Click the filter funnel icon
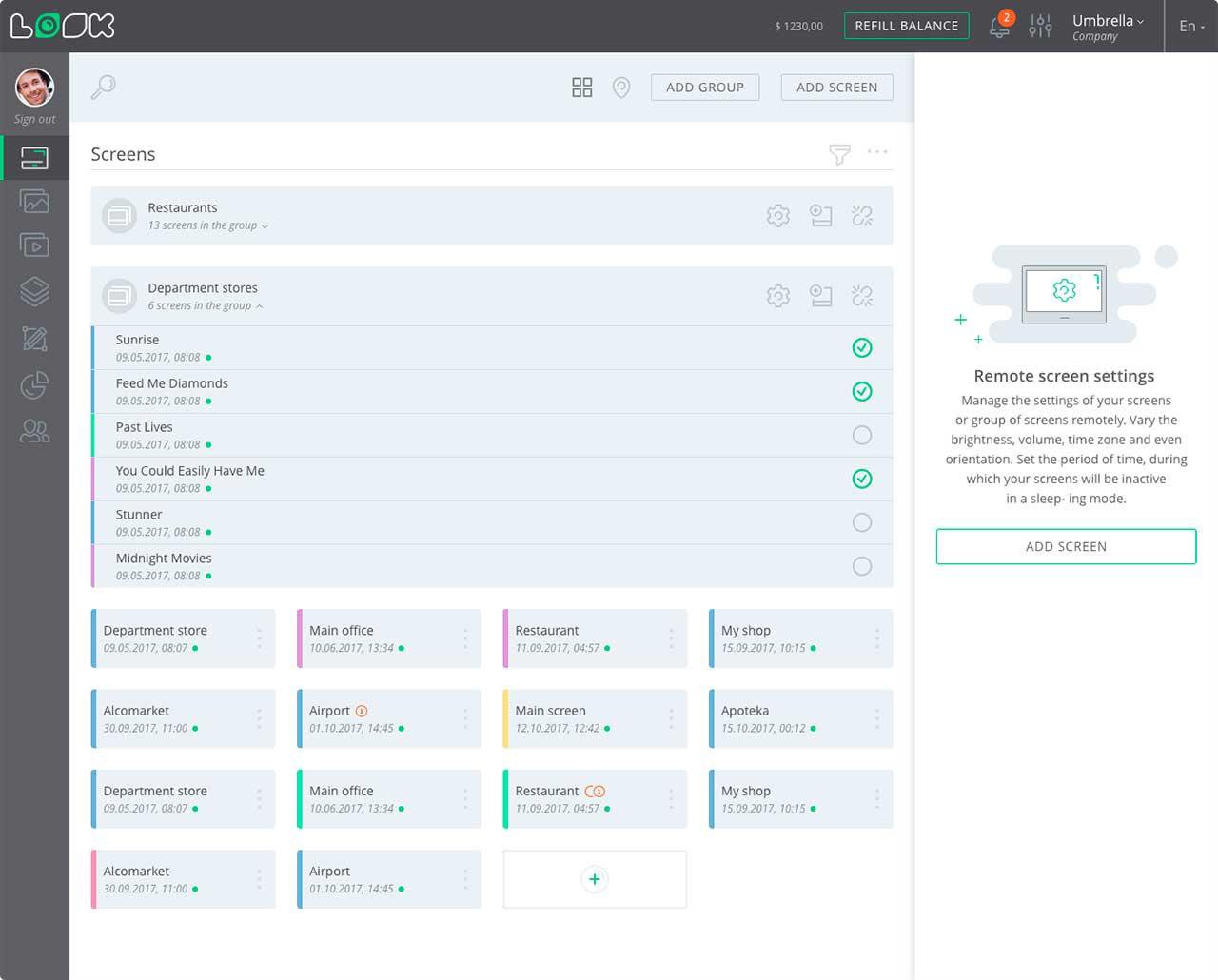The width and height of the screenshot is (1218, 980). (x=839, y=154)
